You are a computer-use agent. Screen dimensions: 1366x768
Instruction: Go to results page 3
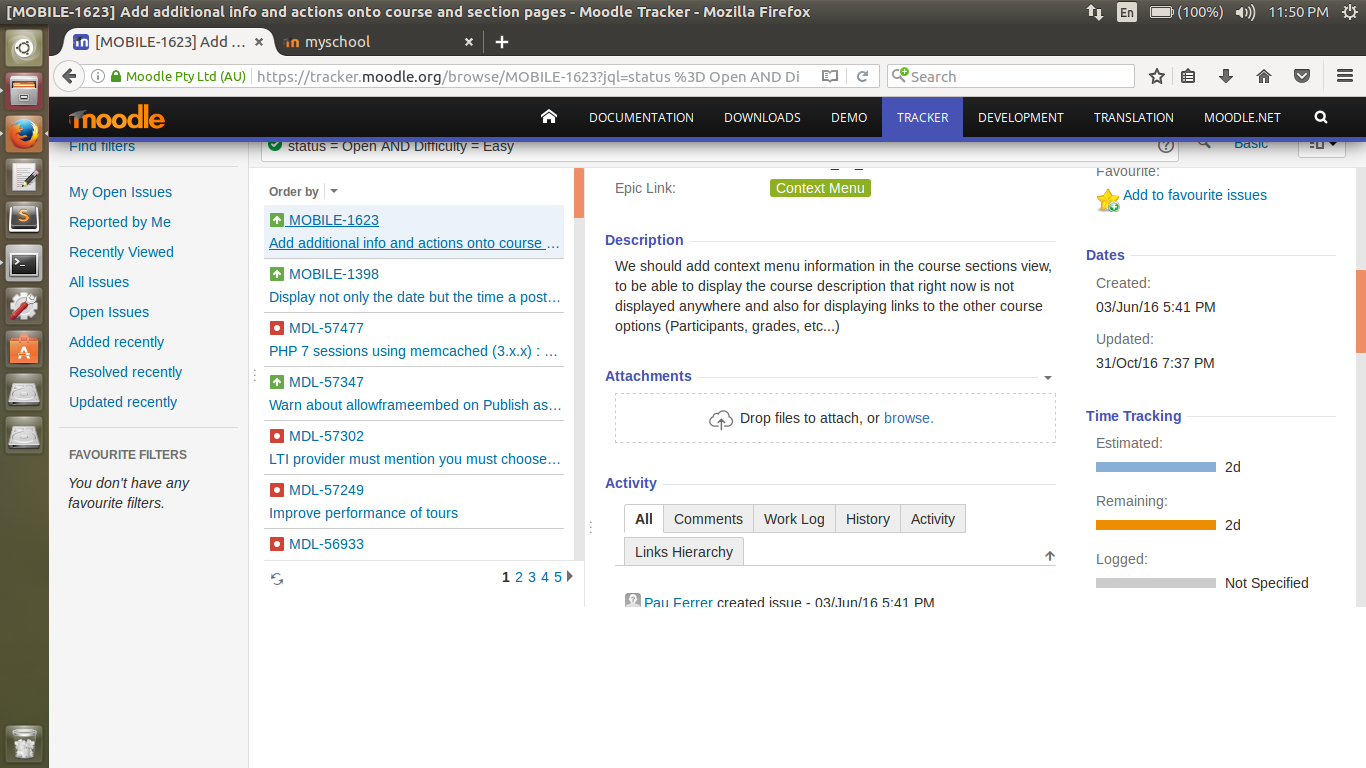532,577
